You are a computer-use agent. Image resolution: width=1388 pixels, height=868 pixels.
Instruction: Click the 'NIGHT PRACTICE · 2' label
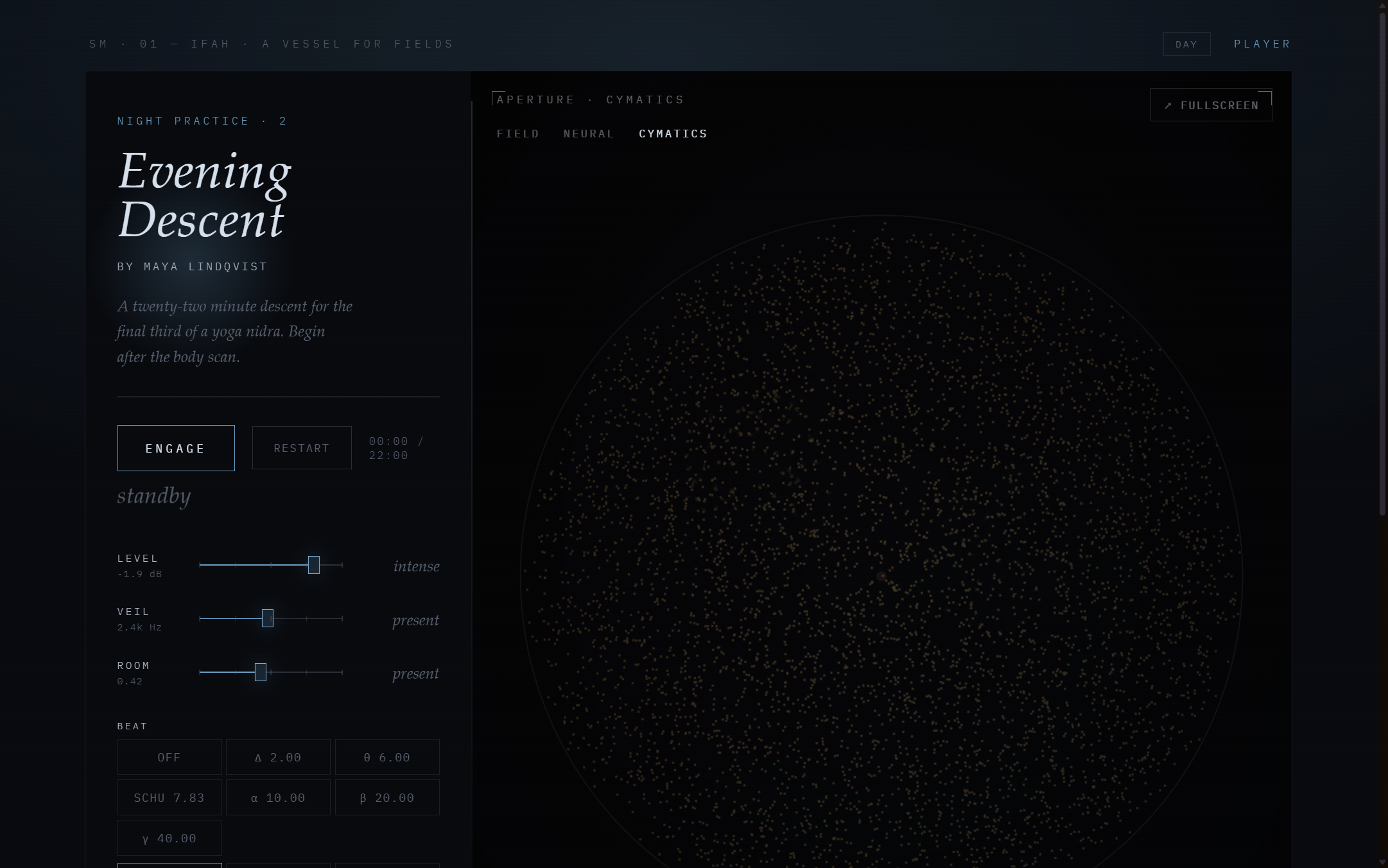click(x=202, y=121)
